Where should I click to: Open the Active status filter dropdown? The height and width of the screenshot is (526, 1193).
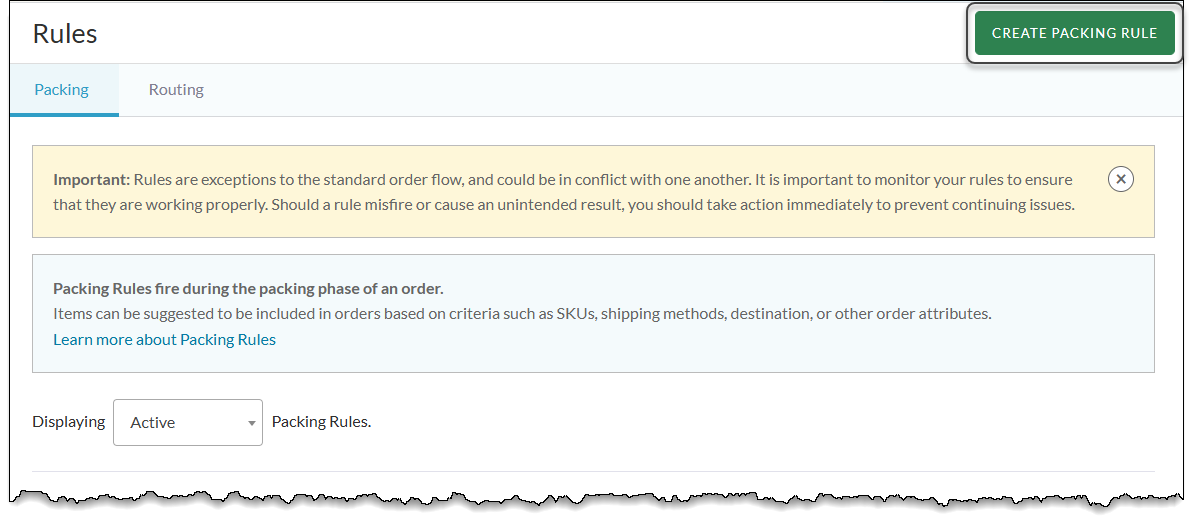(188, 423)
